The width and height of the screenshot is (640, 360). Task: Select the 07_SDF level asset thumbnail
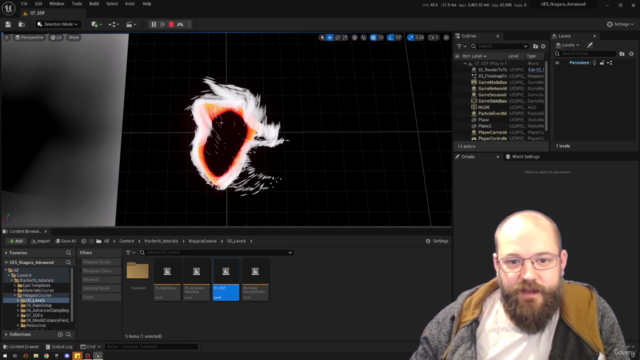click(226, 280)
